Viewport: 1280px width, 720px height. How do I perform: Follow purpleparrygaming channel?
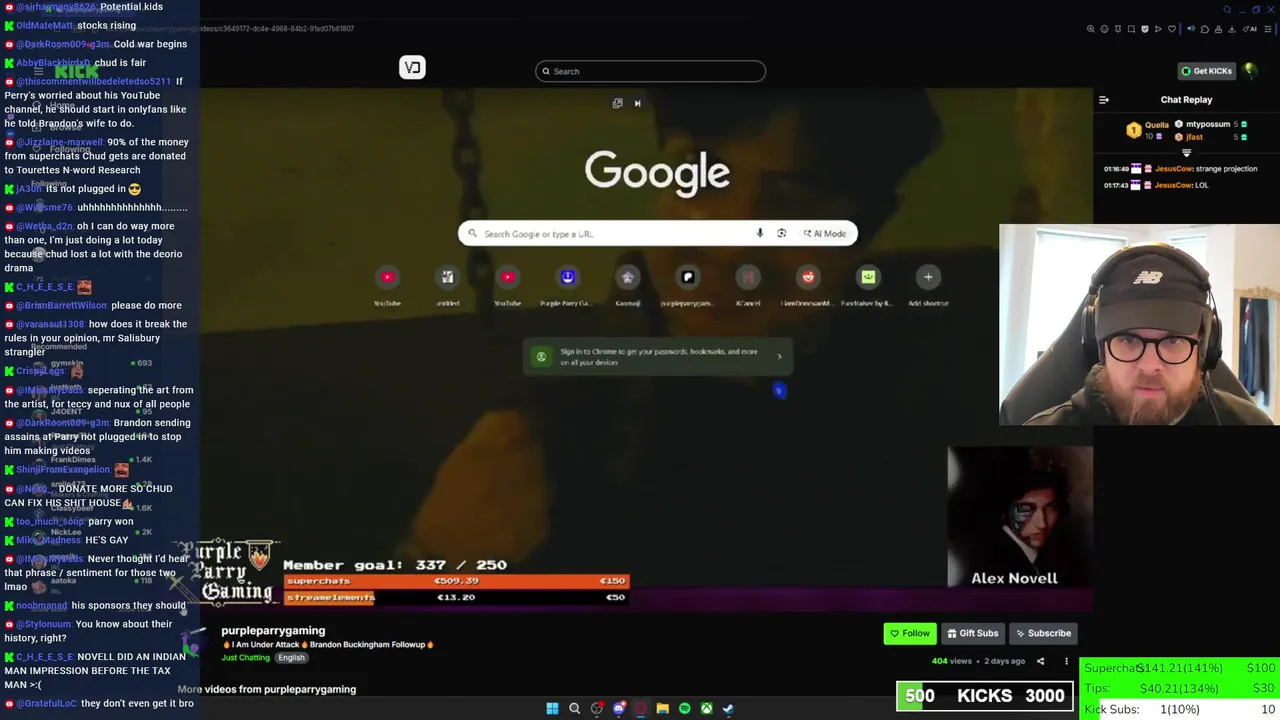909,633
